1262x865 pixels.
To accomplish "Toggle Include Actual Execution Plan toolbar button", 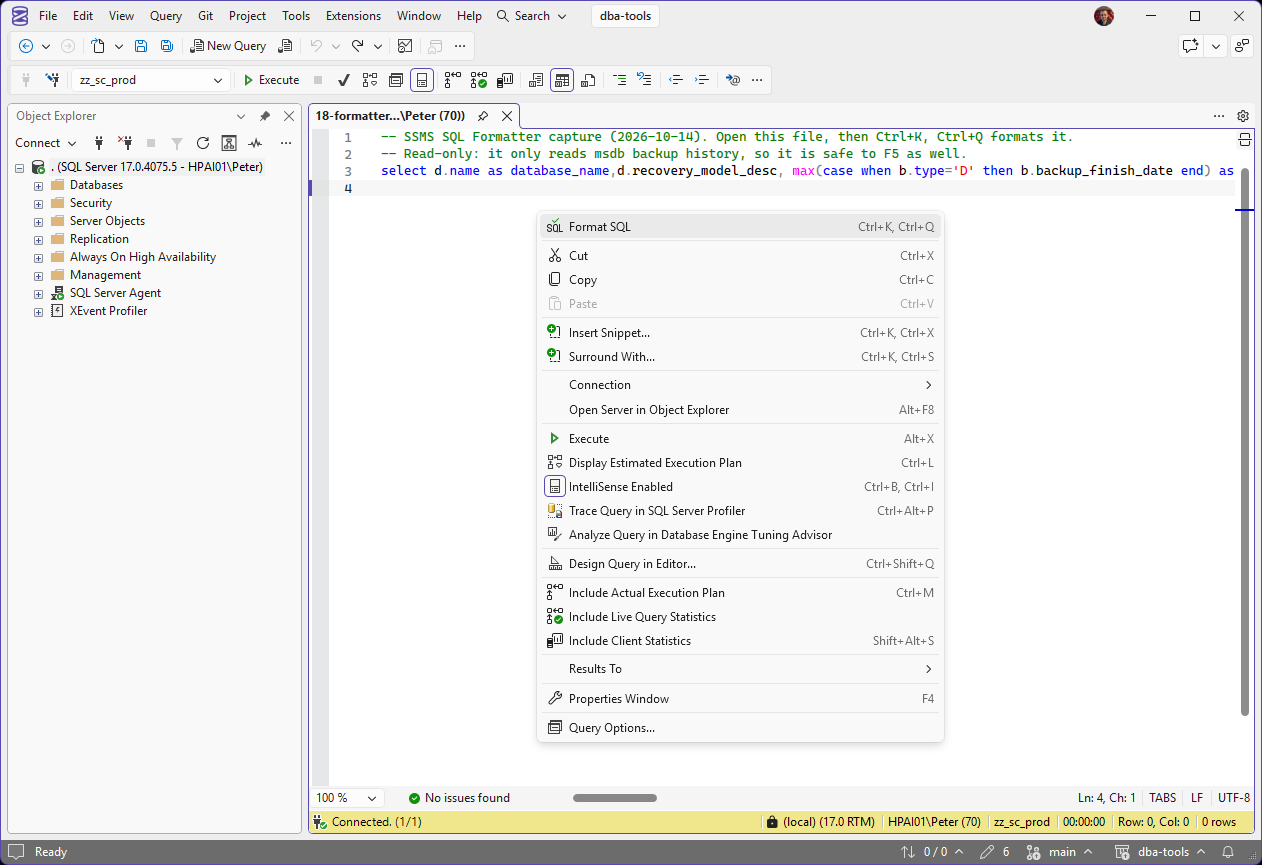I will tap(453, 80).
